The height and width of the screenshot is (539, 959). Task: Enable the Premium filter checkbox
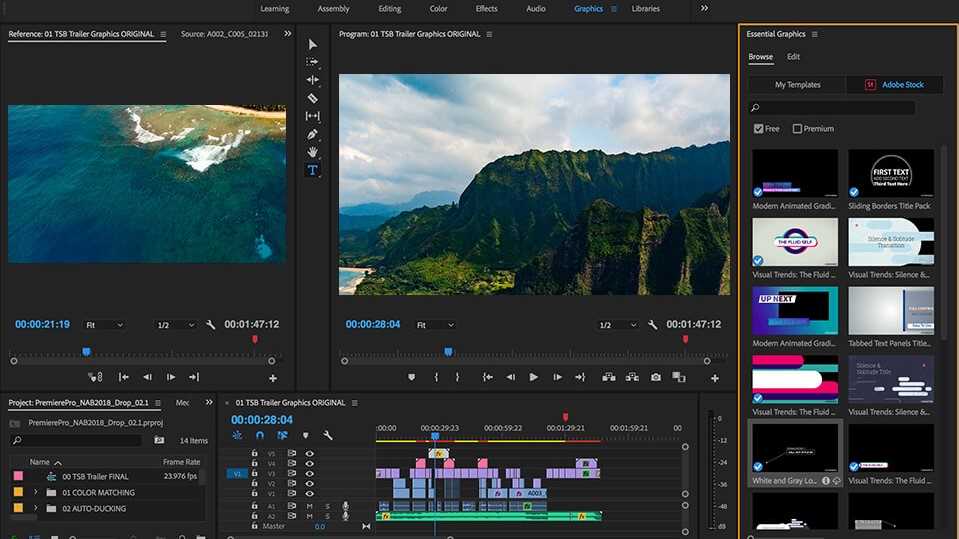[x=797, y=129]
